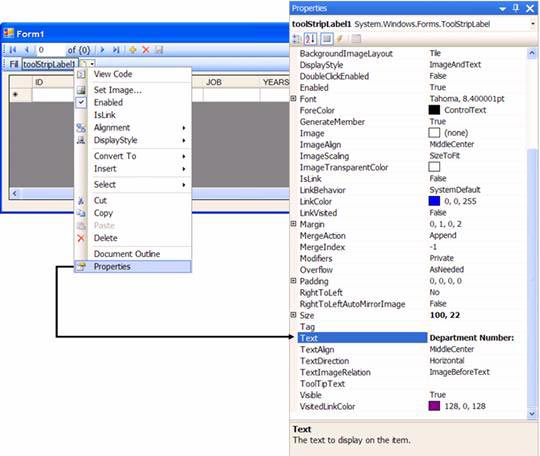Click the Move First navigator icon

point(13,50)
